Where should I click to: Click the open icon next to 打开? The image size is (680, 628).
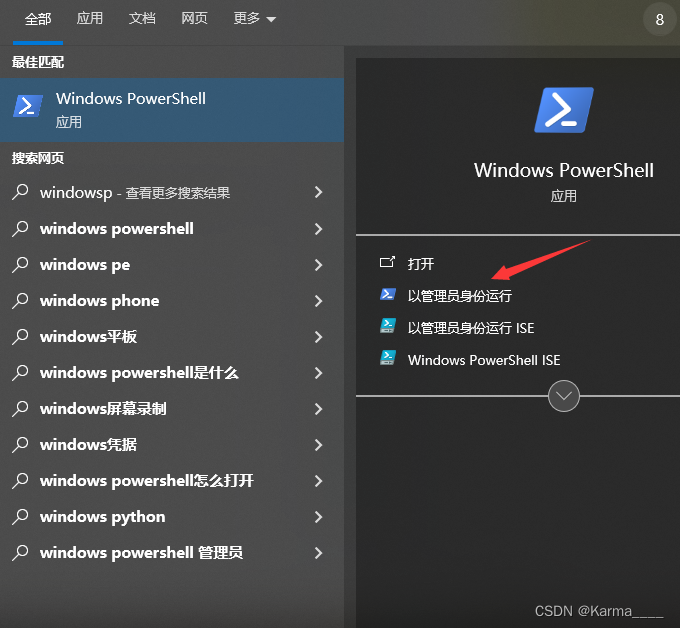[x=387, y=262]
